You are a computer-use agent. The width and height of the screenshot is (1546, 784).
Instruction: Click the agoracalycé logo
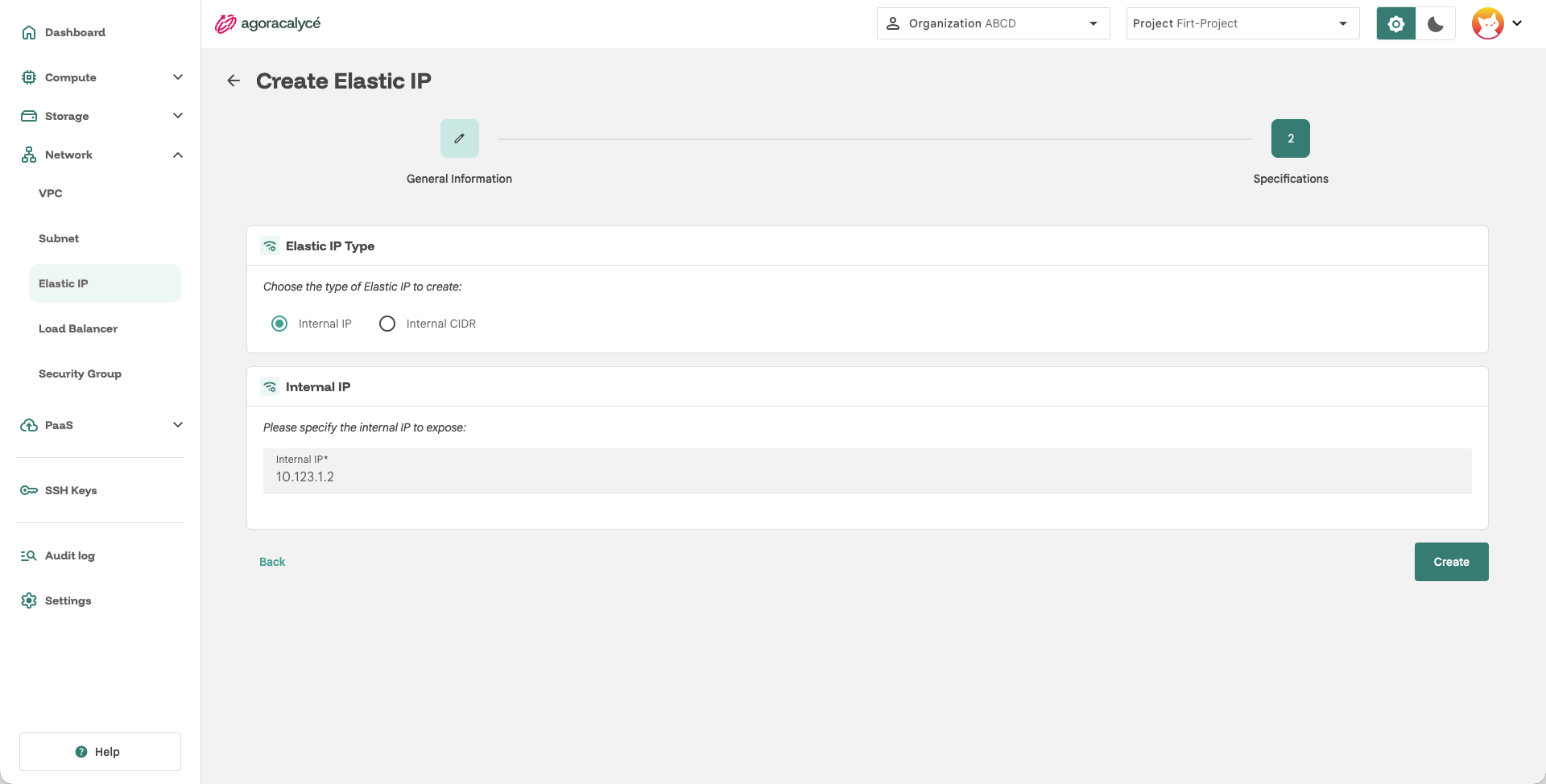point(267,23)
